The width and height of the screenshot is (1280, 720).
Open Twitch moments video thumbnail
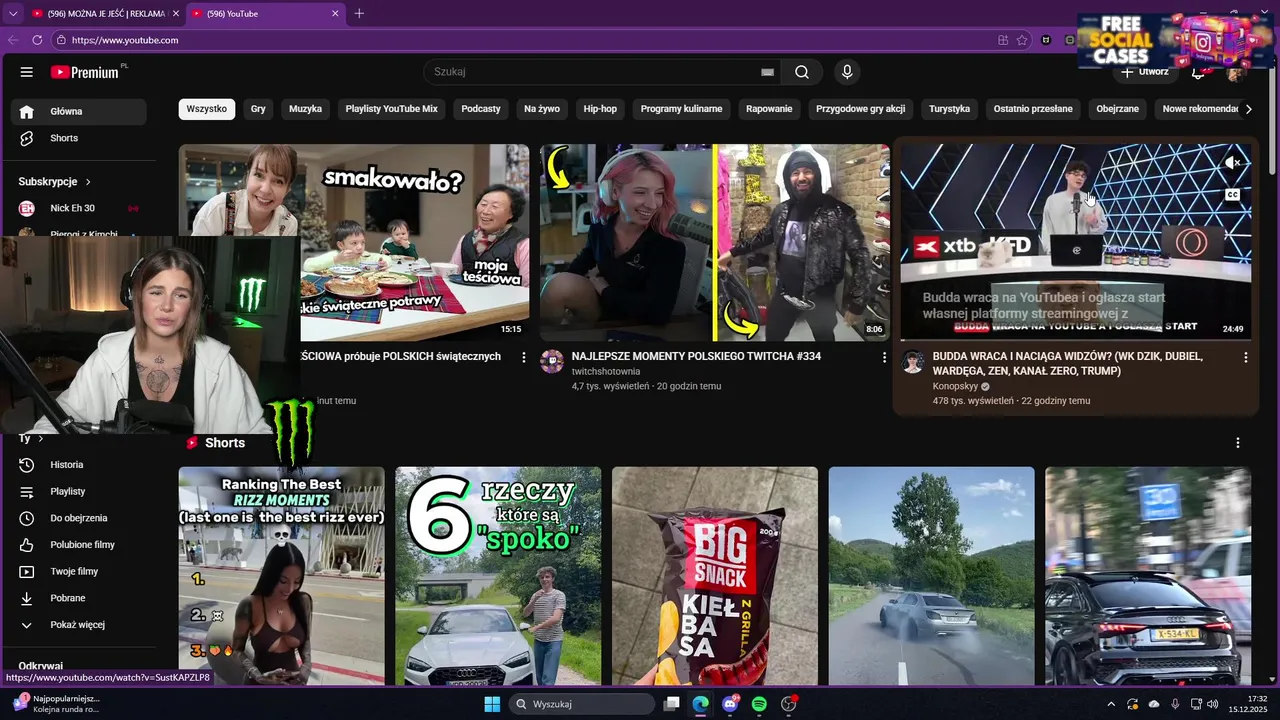(715, 243)
